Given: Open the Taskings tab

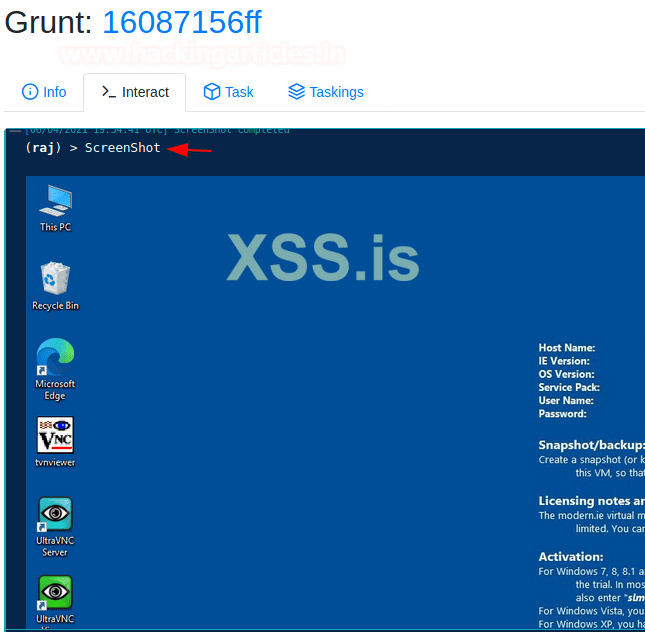Looking at the screenshot, I should pyautogui.click(x=326, y=92).
